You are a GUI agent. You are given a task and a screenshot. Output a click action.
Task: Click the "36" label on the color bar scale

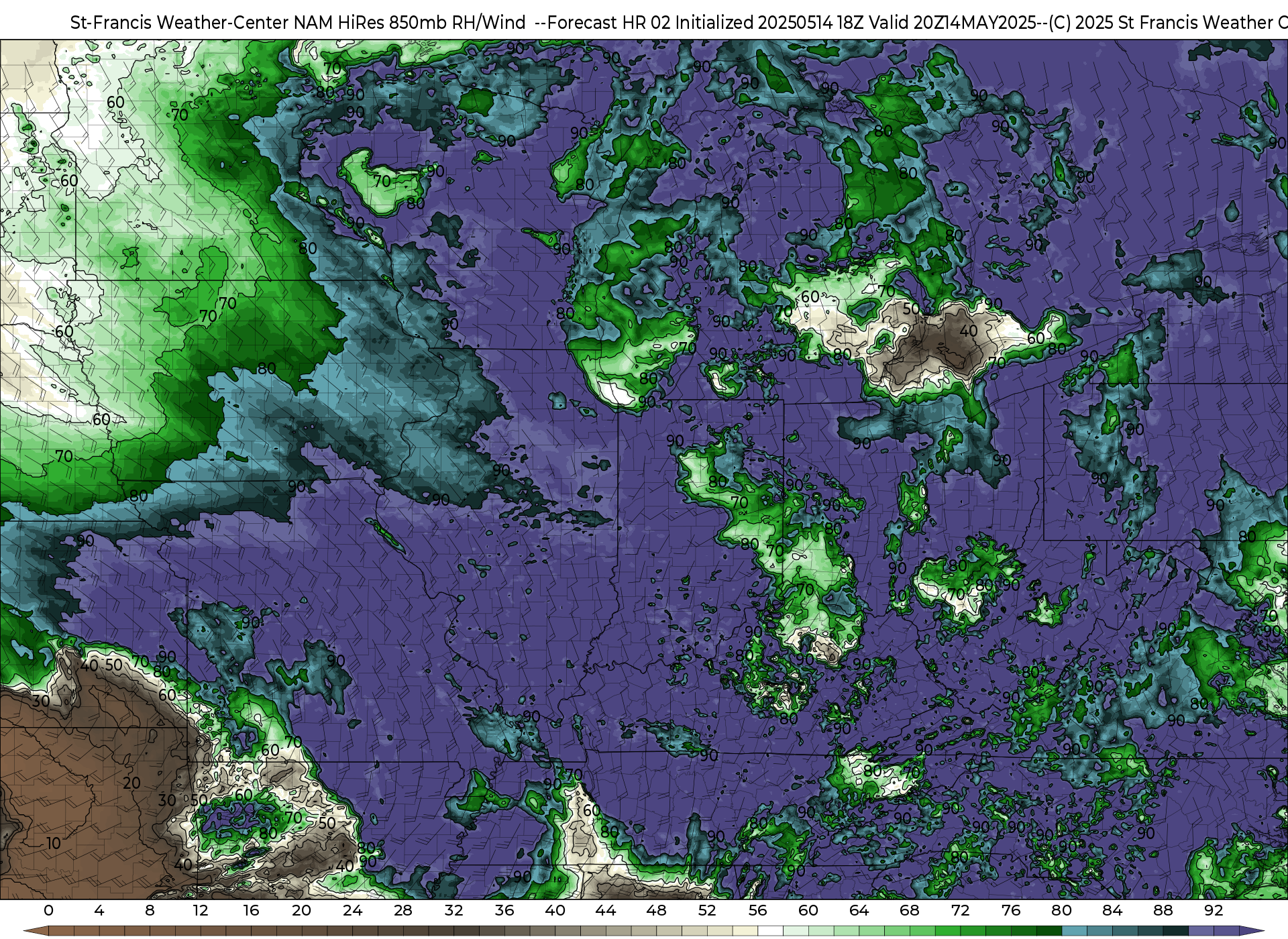tap(504, 911)
